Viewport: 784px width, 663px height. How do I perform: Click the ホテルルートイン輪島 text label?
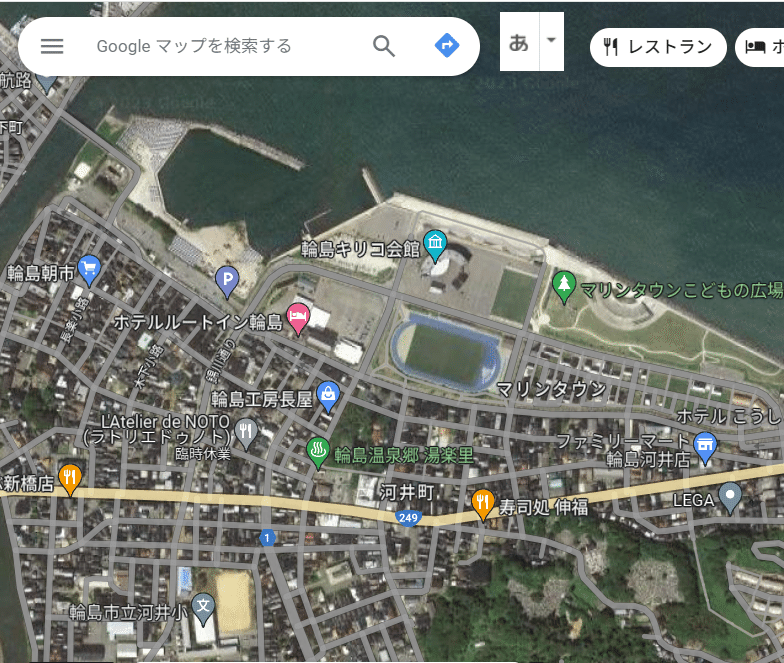(x=198, y=322)
